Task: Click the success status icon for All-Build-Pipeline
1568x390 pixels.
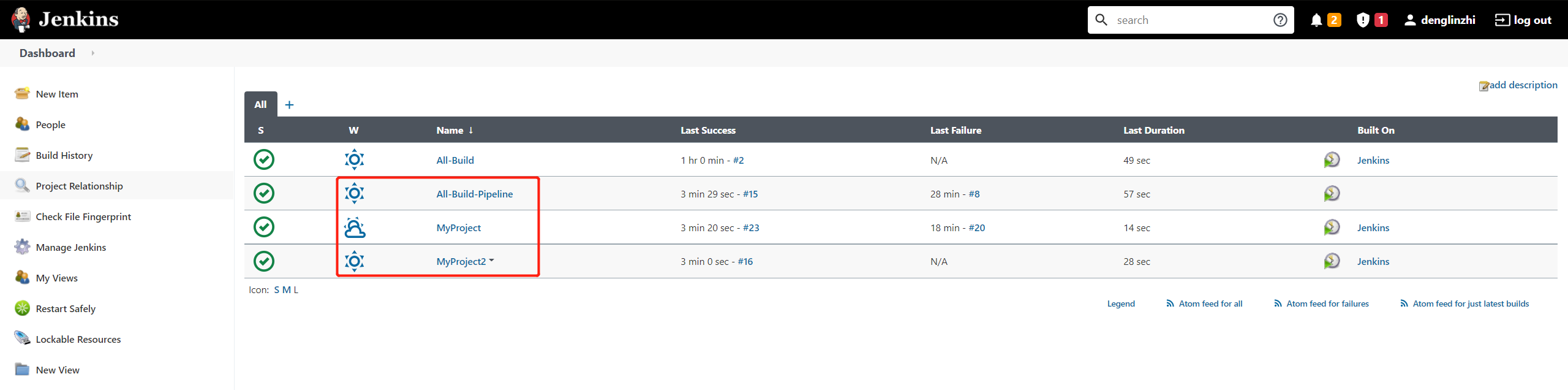Action: click(x=264, y=194)
